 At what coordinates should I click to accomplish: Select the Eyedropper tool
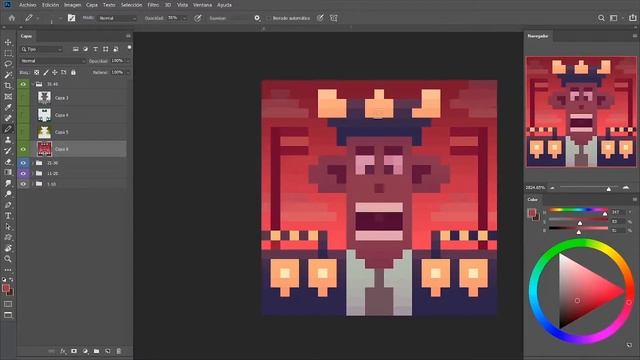pos(8,107)
